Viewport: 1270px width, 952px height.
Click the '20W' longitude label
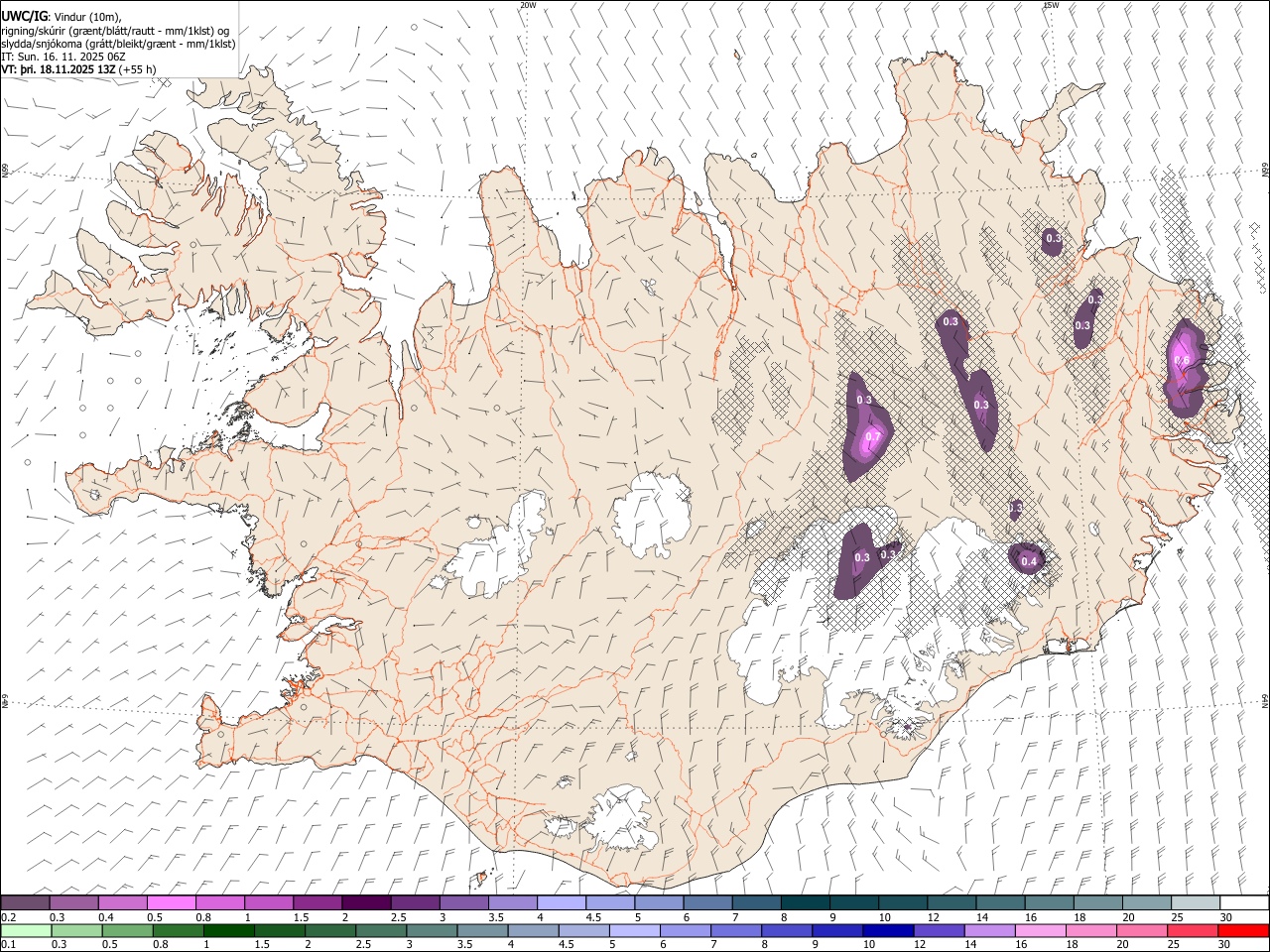[x=528, y=5]
